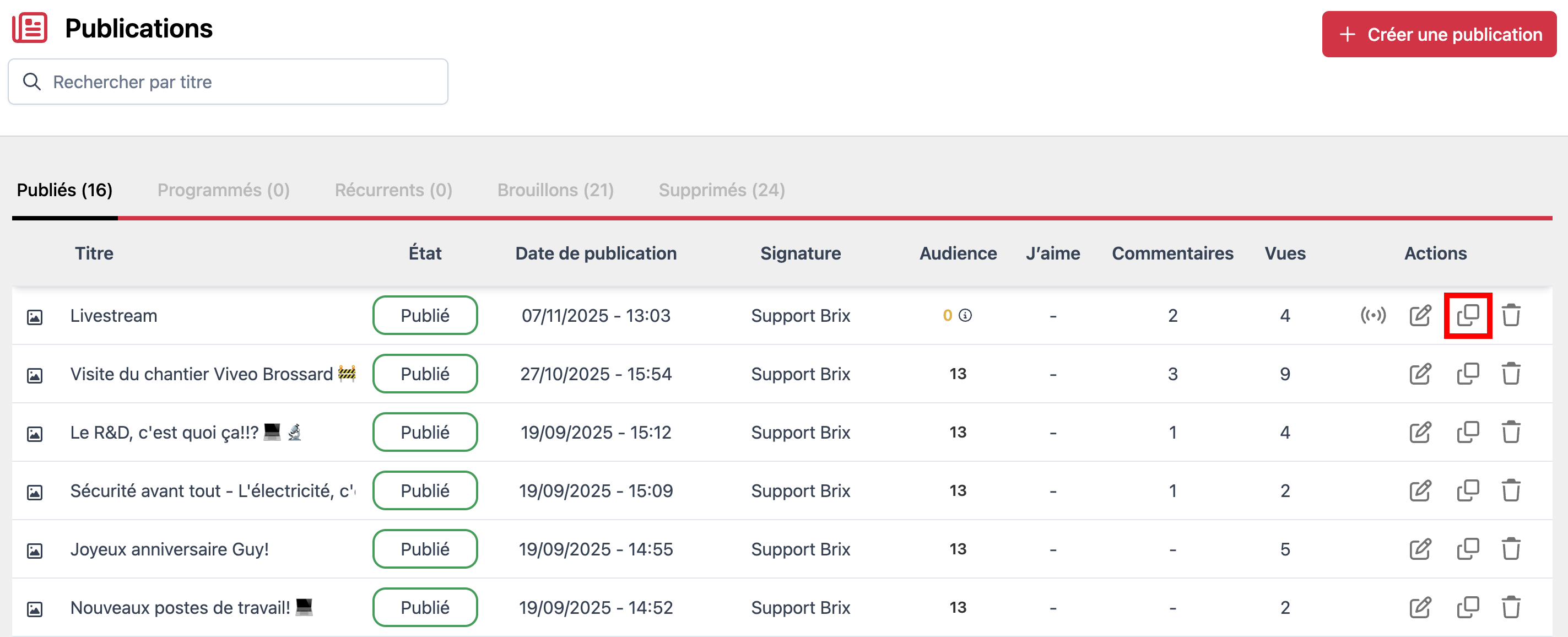1568x637 pixels.
Task: Delete the Nouveaux postes de travail post
Action: point(1511,608)
